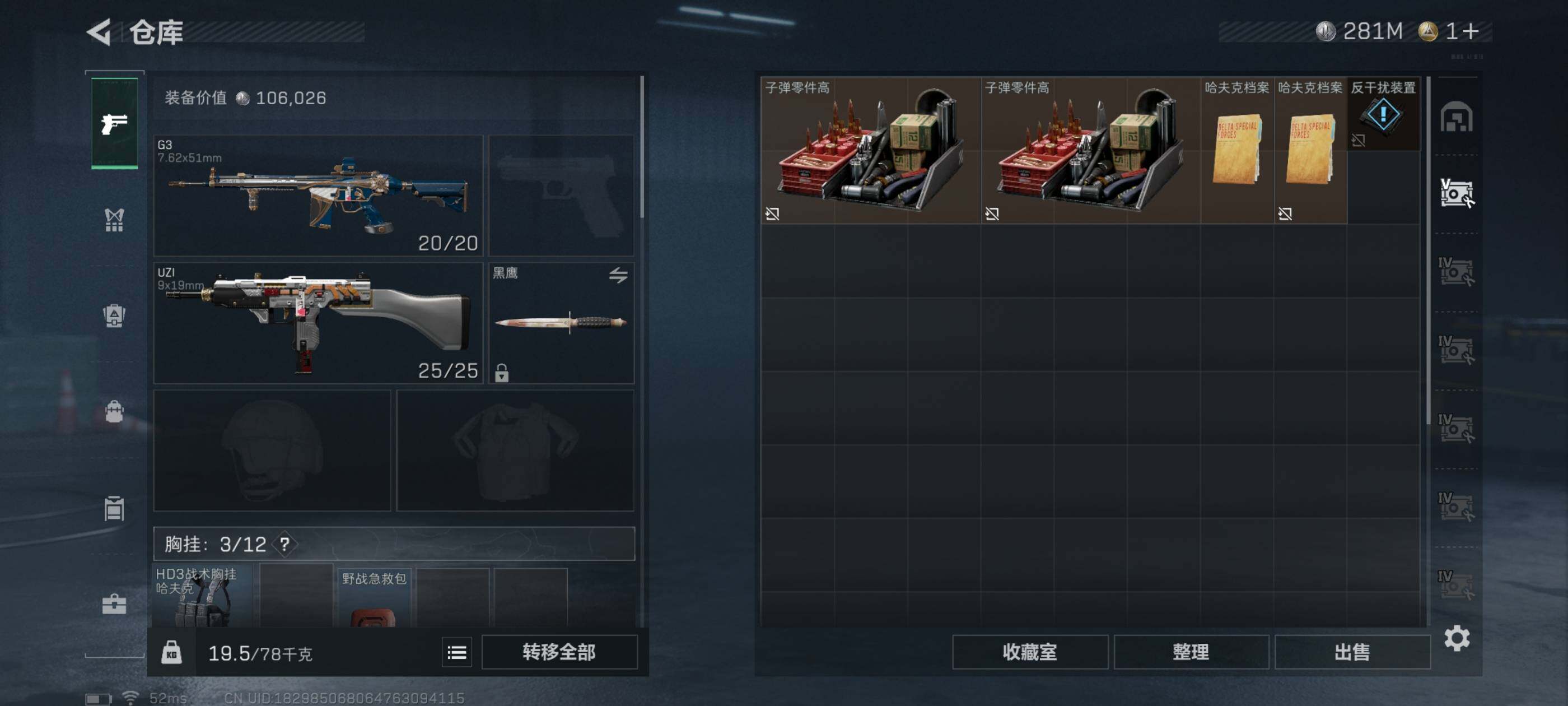Screen dimensions: 1568x706
Task: Click the 转移全部 button
Action: pyautogui.click(x=559, y=652)
